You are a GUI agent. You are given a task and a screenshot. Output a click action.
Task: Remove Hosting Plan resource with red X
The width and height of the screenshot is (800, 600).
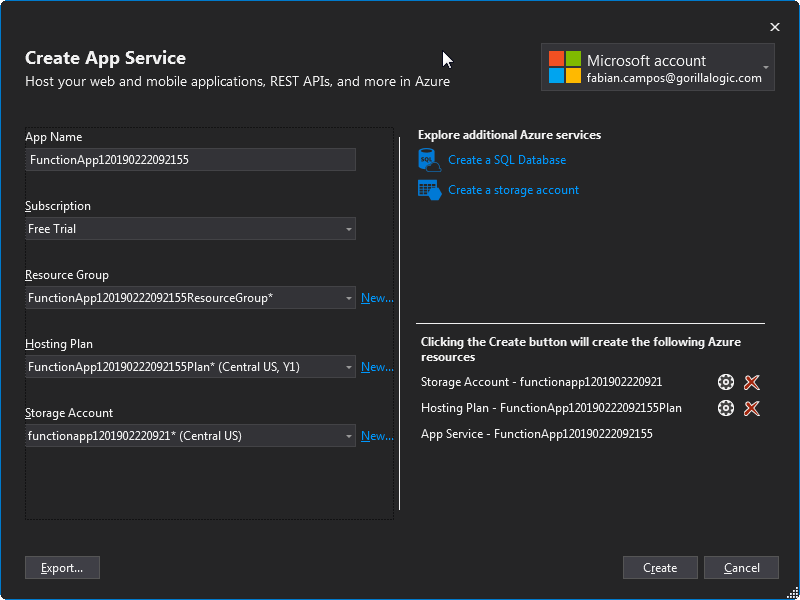pos(752,408)
